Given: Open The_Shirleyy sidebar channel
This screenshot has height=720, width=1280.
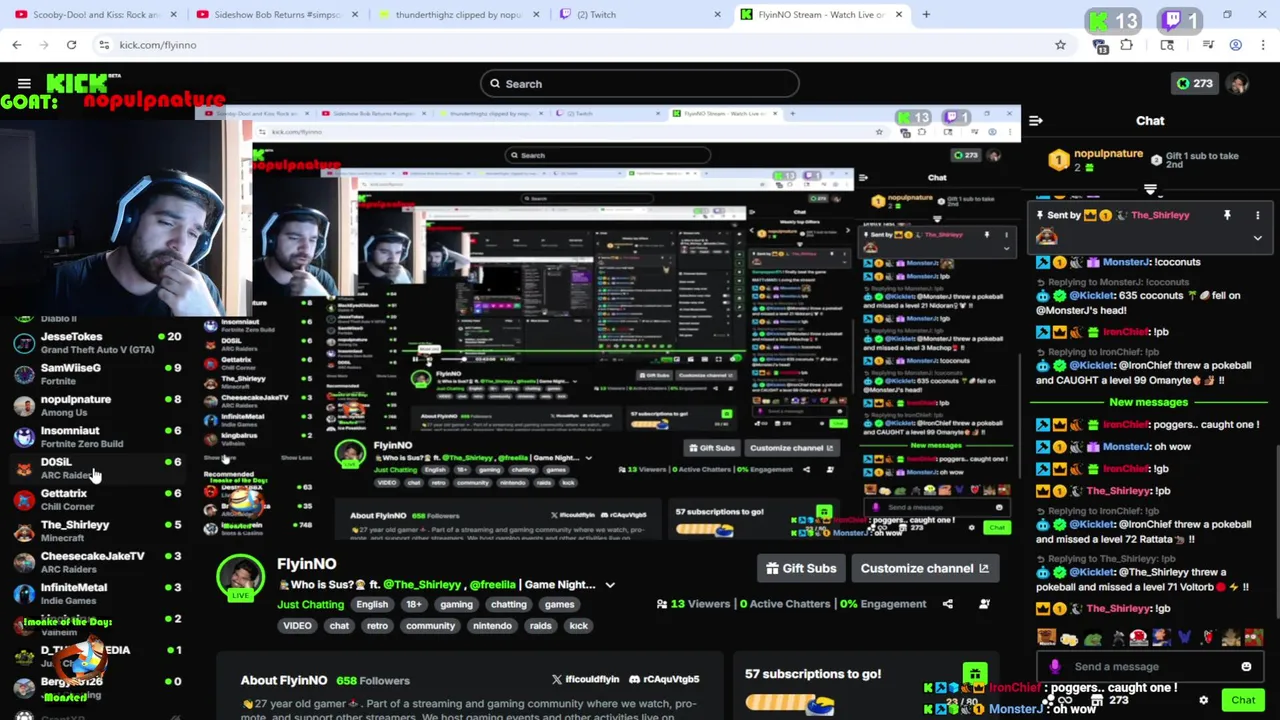Looking at the screenshot, I should 96,531.
